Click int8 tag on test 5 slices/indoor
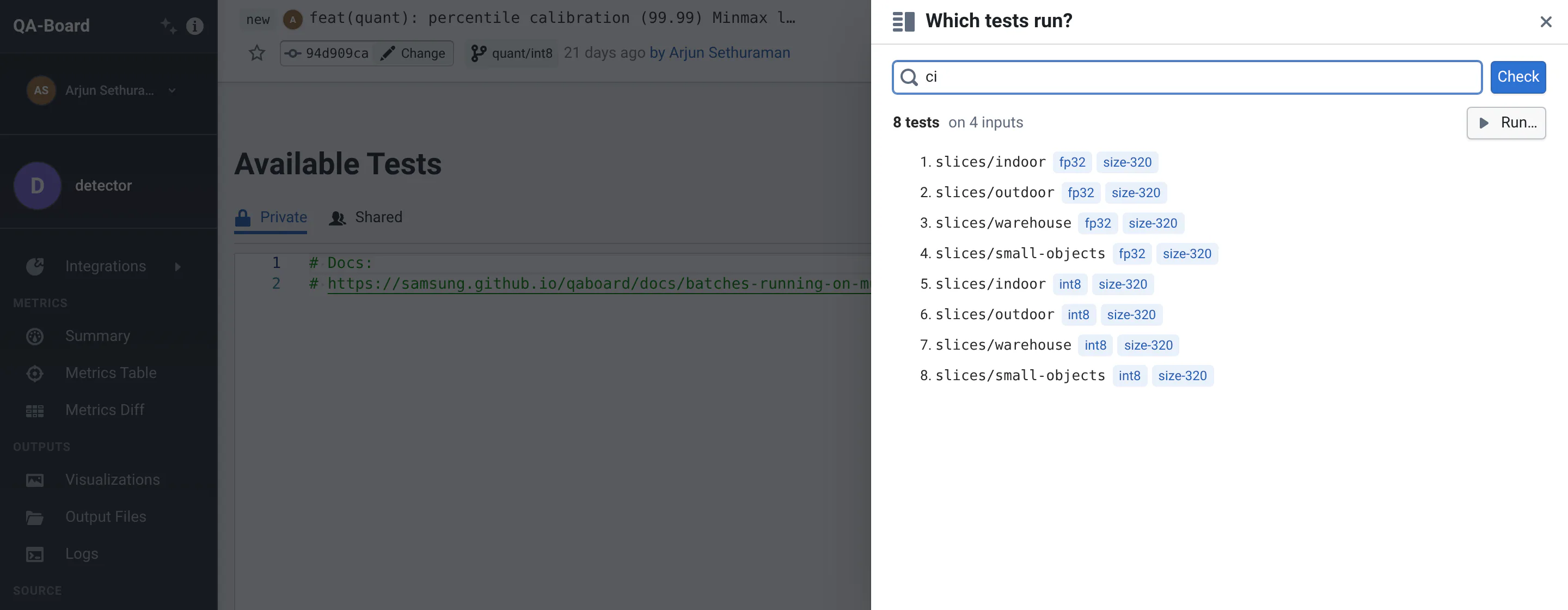 click(1069, 284)
